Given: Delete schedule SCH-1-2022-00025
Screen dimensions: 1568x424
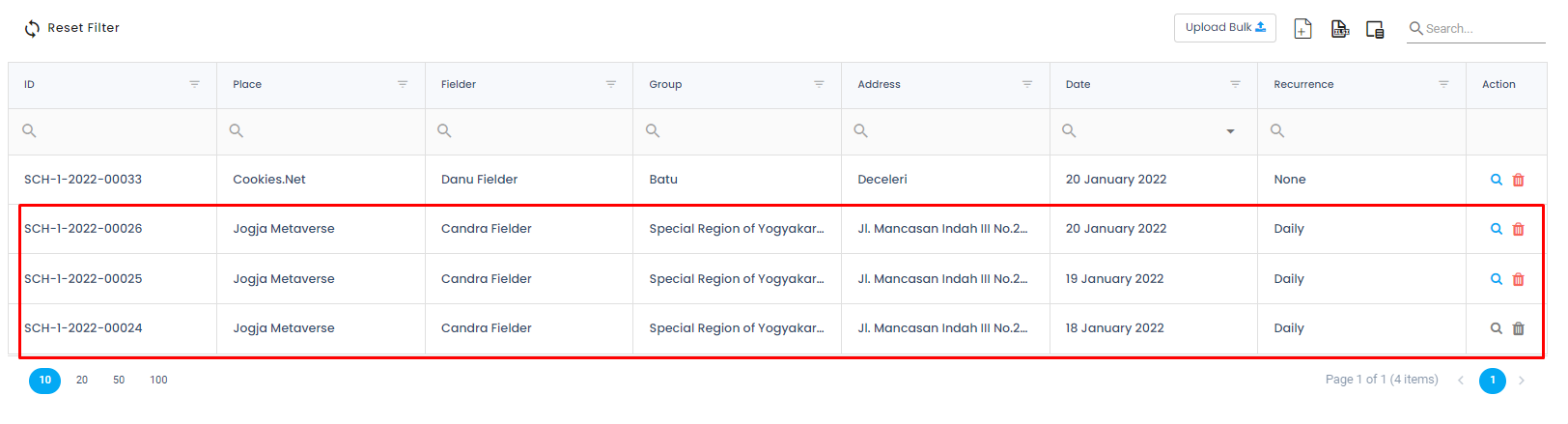Looking at the screenshot, I should pos(1518,279).
